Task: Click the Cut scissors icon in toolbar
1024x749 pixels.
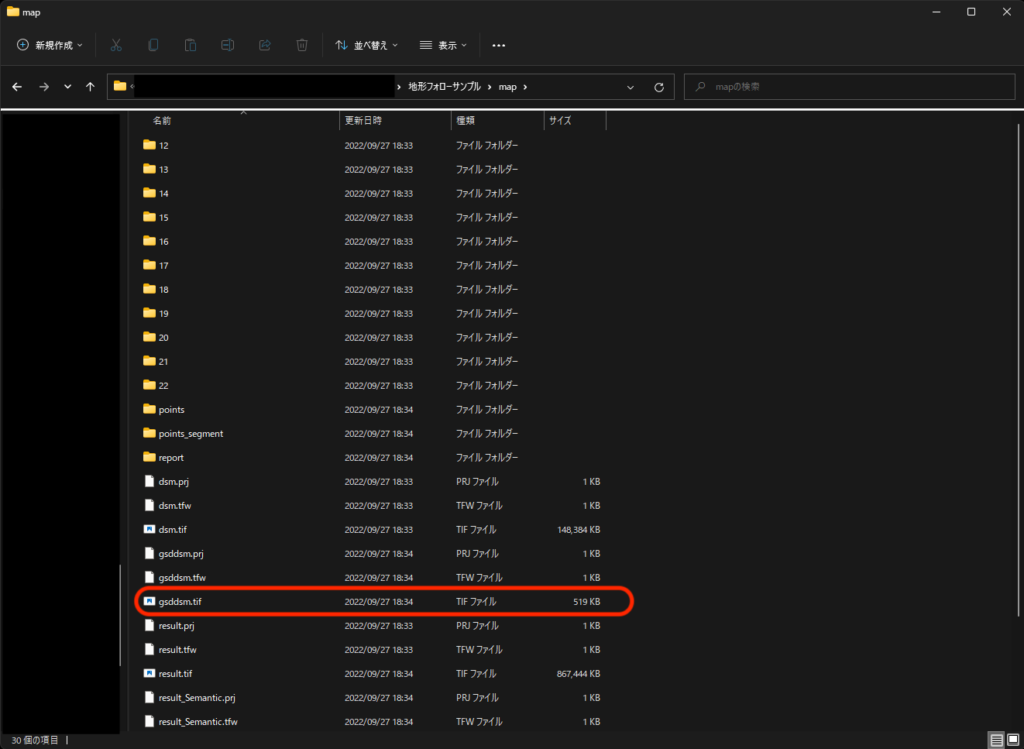Action: (116, 45)
